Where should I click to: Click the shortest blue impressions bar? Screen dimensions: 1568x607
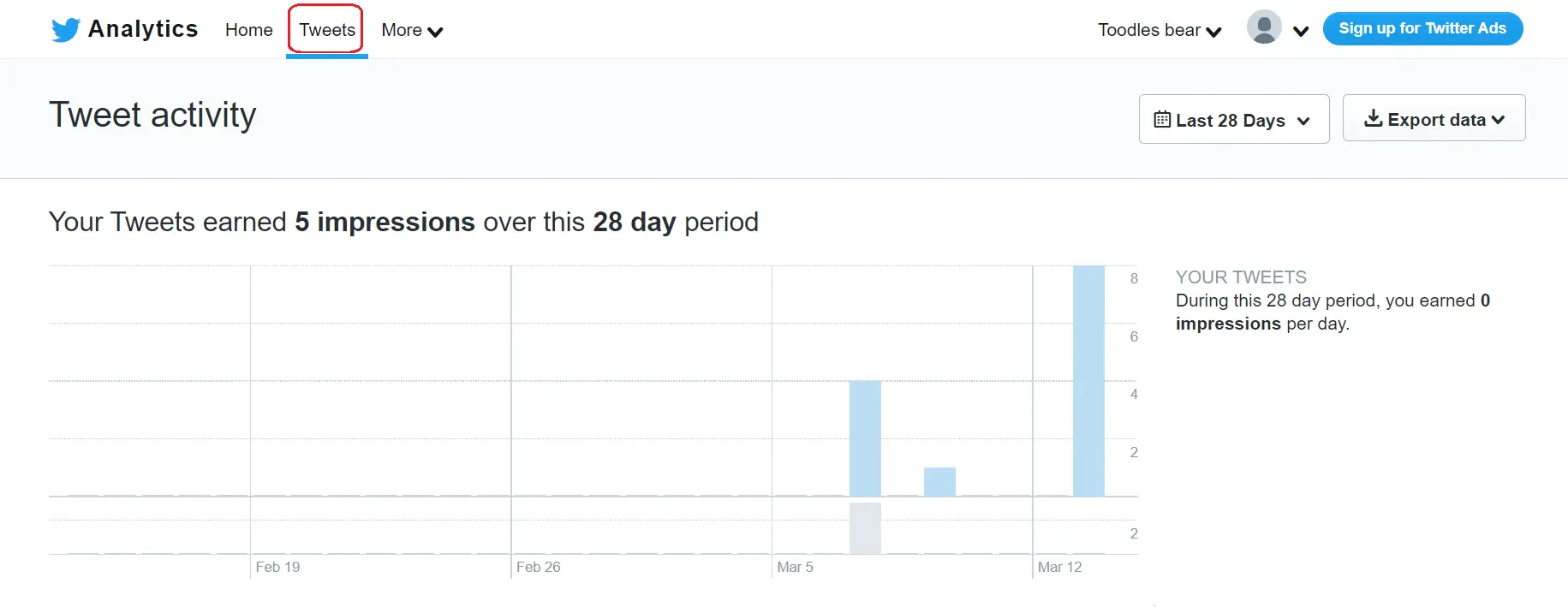[939, 482]
